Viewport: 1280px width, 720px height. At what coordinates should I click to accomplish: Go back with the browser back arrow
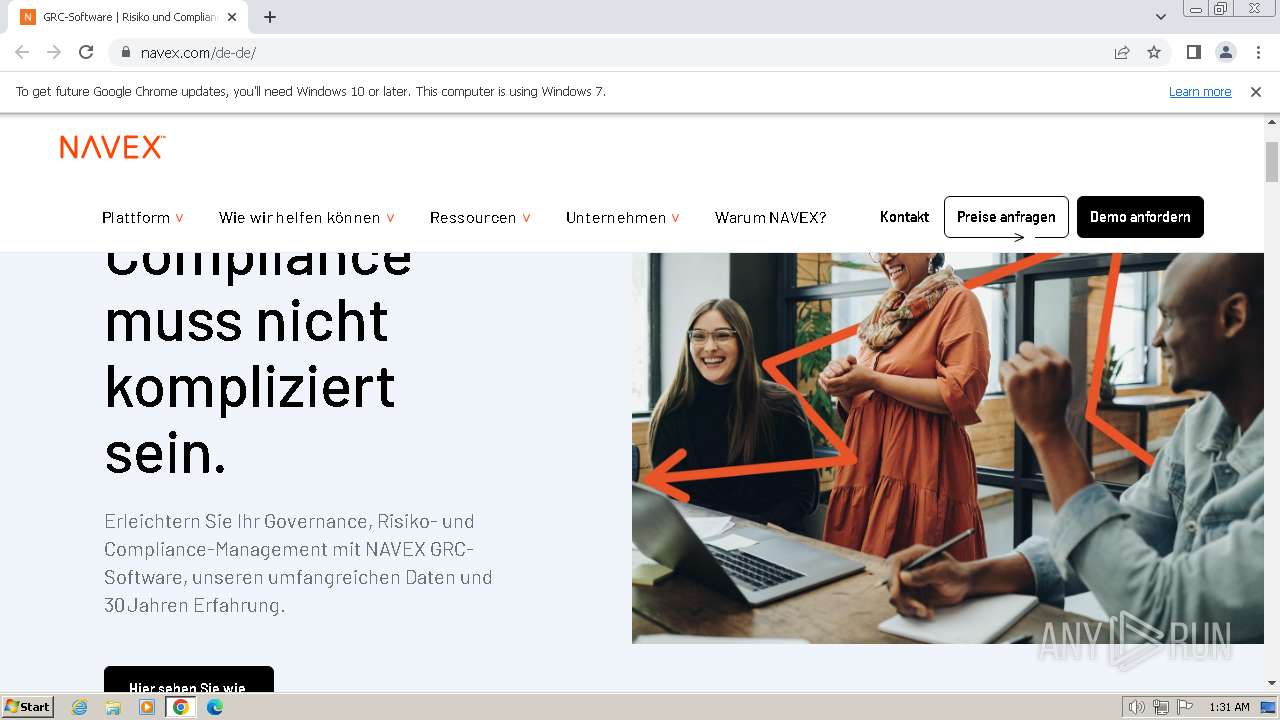pos(22,52)
